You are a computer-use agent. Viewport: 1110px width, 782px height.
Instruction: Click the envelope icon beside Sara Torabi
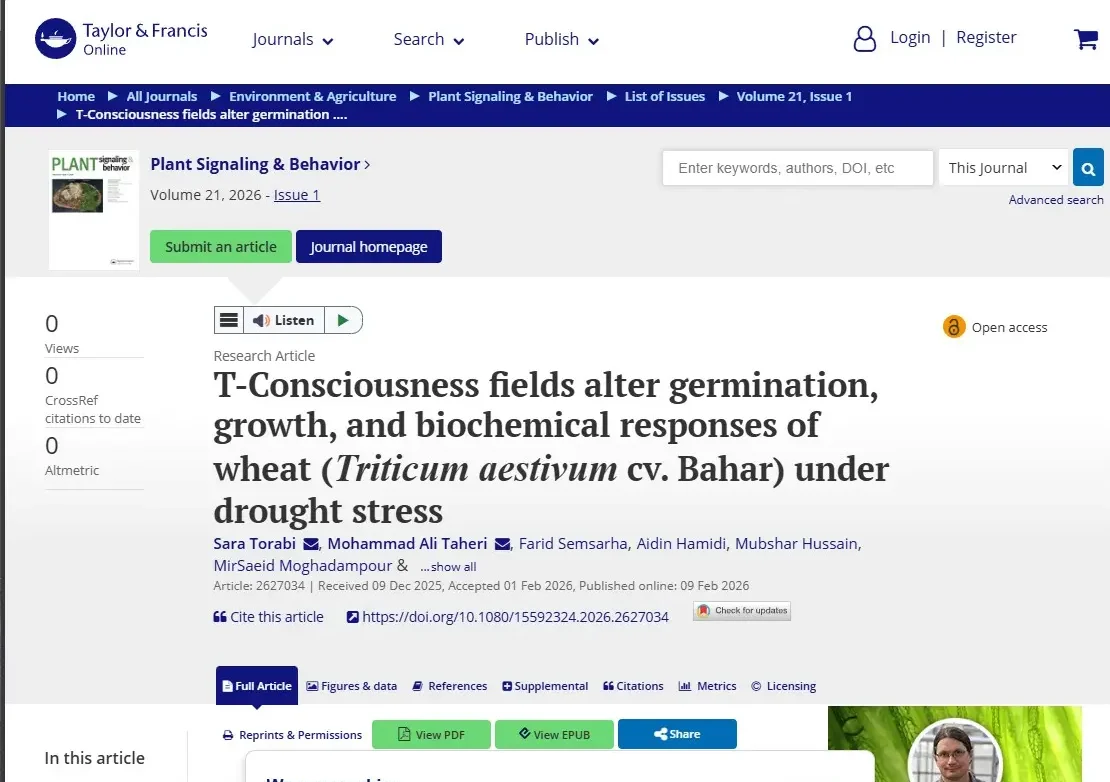tap(311, 544)
